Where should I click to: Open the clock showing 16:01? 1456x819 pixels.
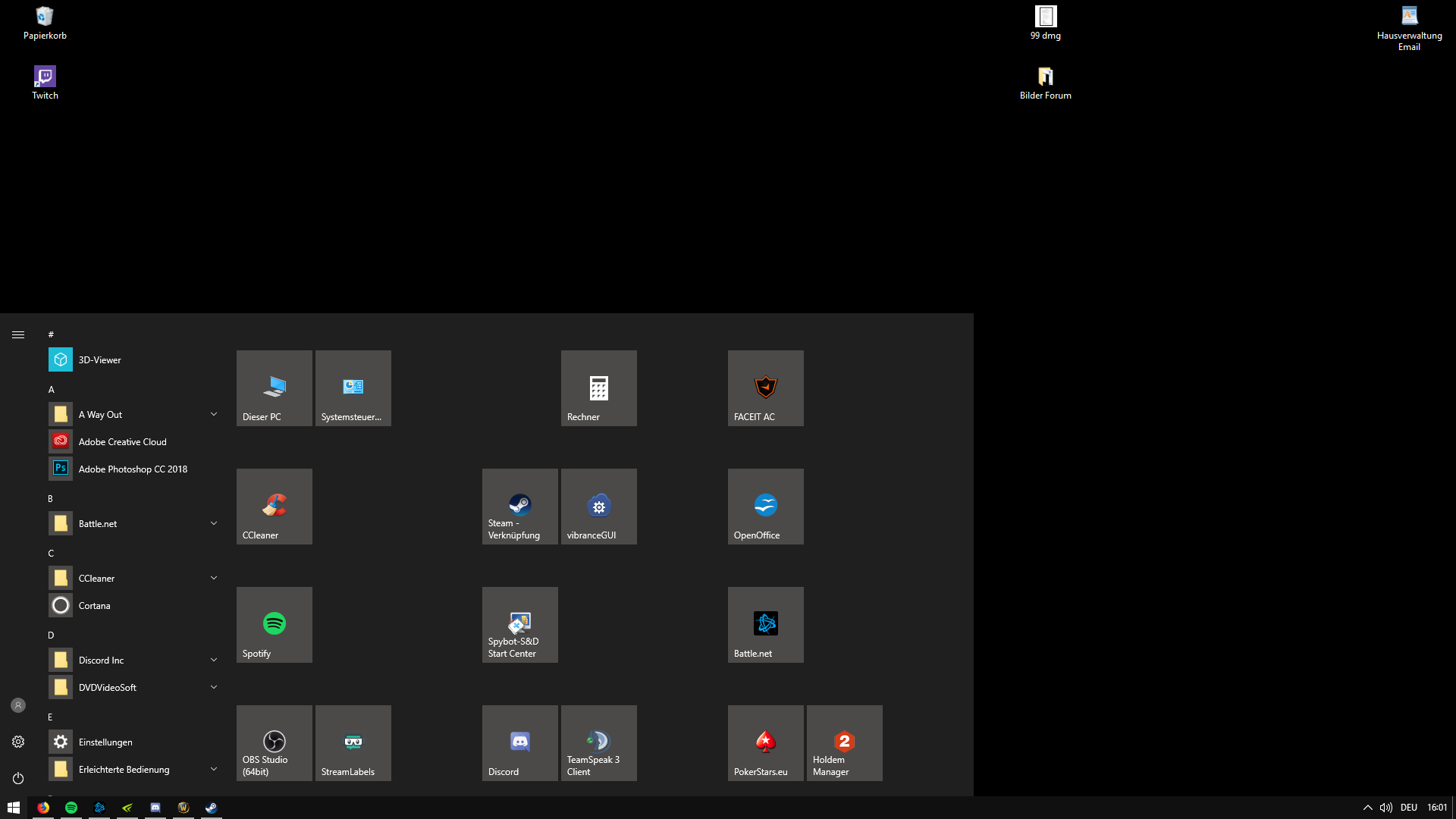click(1437, 808)
